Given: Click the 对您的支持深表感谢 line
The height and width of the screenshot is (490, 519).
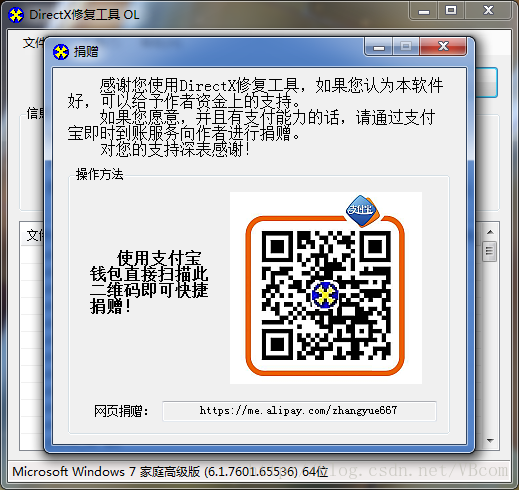Looking at the screenshot, I should pos(175,150).
